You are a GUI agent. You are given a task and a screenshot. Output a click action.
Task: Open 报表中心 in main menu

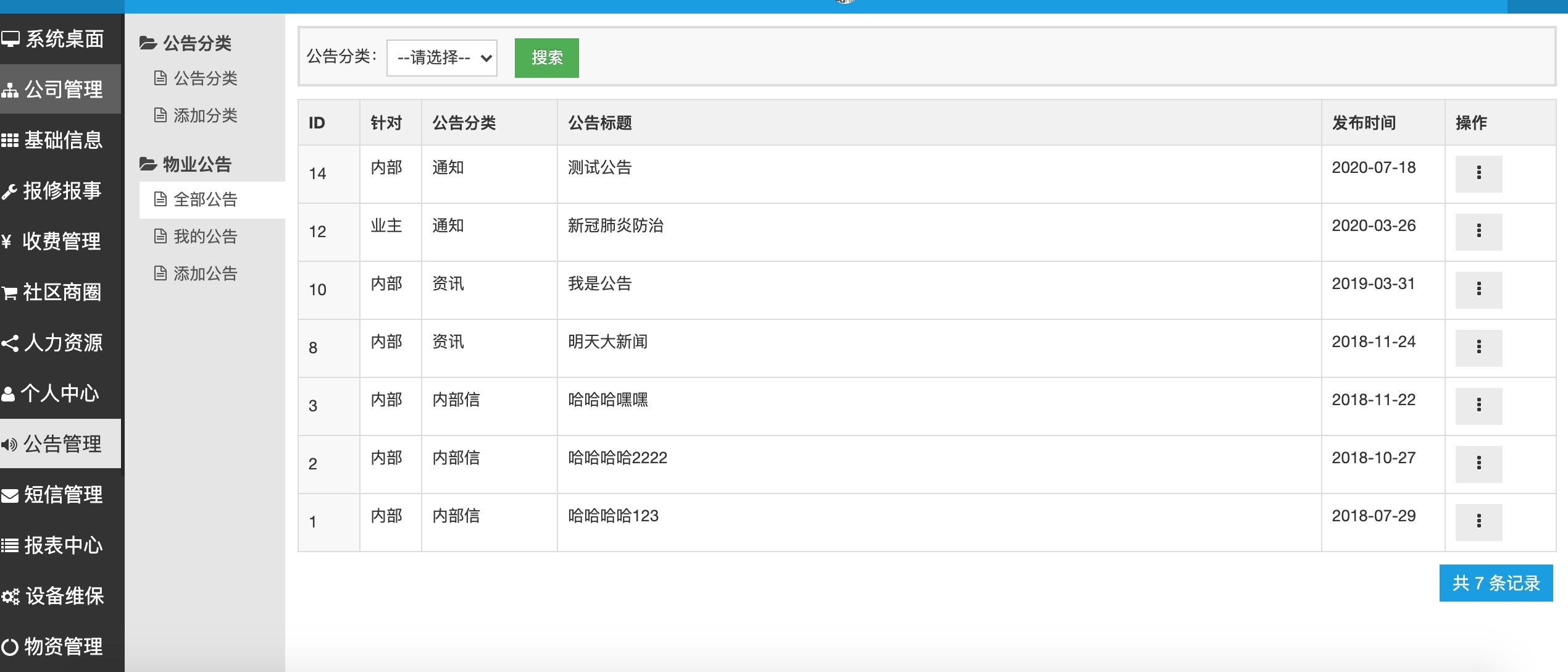coord(60,545)
